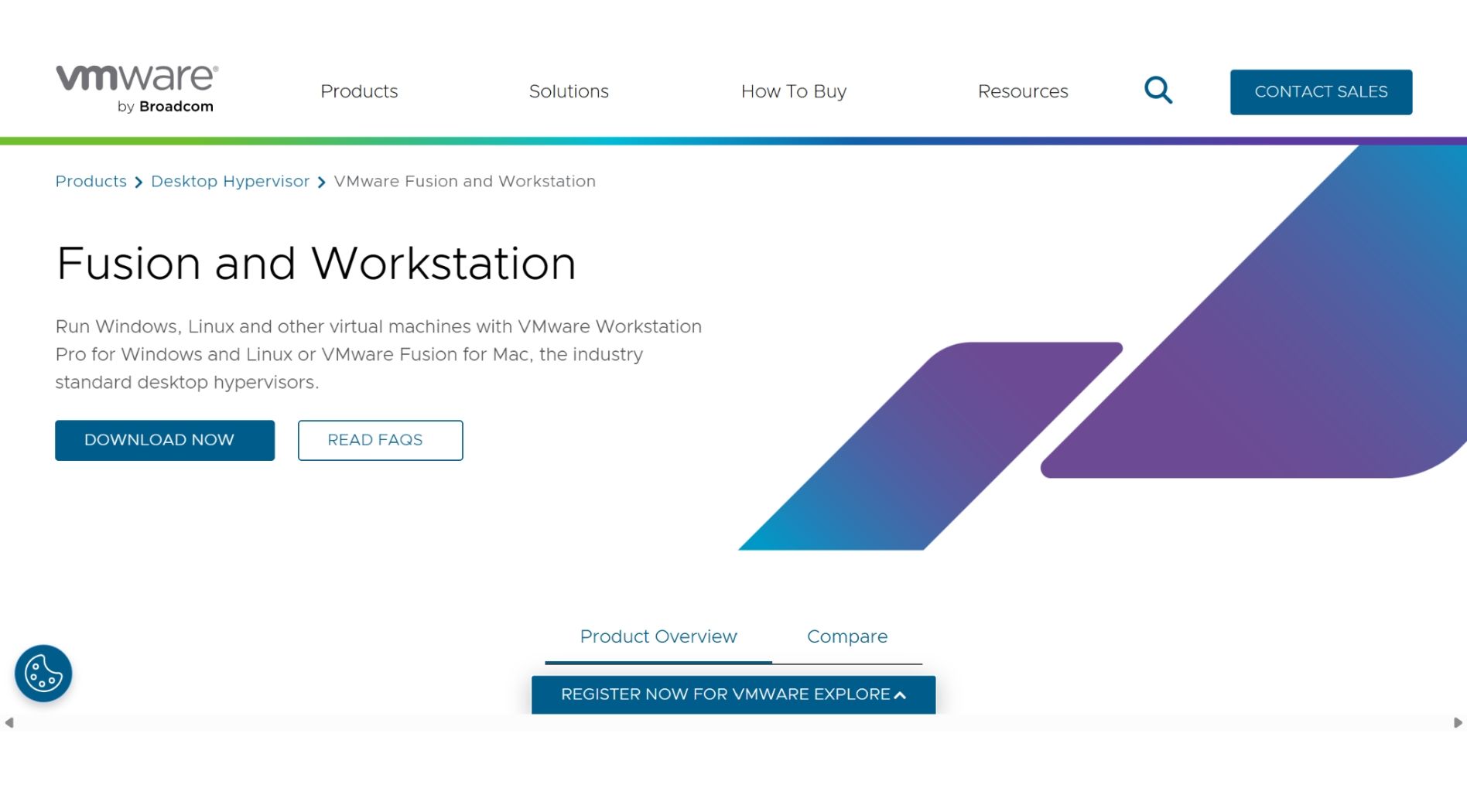Click the Read FAQs button
1467x812 pixels.
pyautogui.click(x=381, y=440)
